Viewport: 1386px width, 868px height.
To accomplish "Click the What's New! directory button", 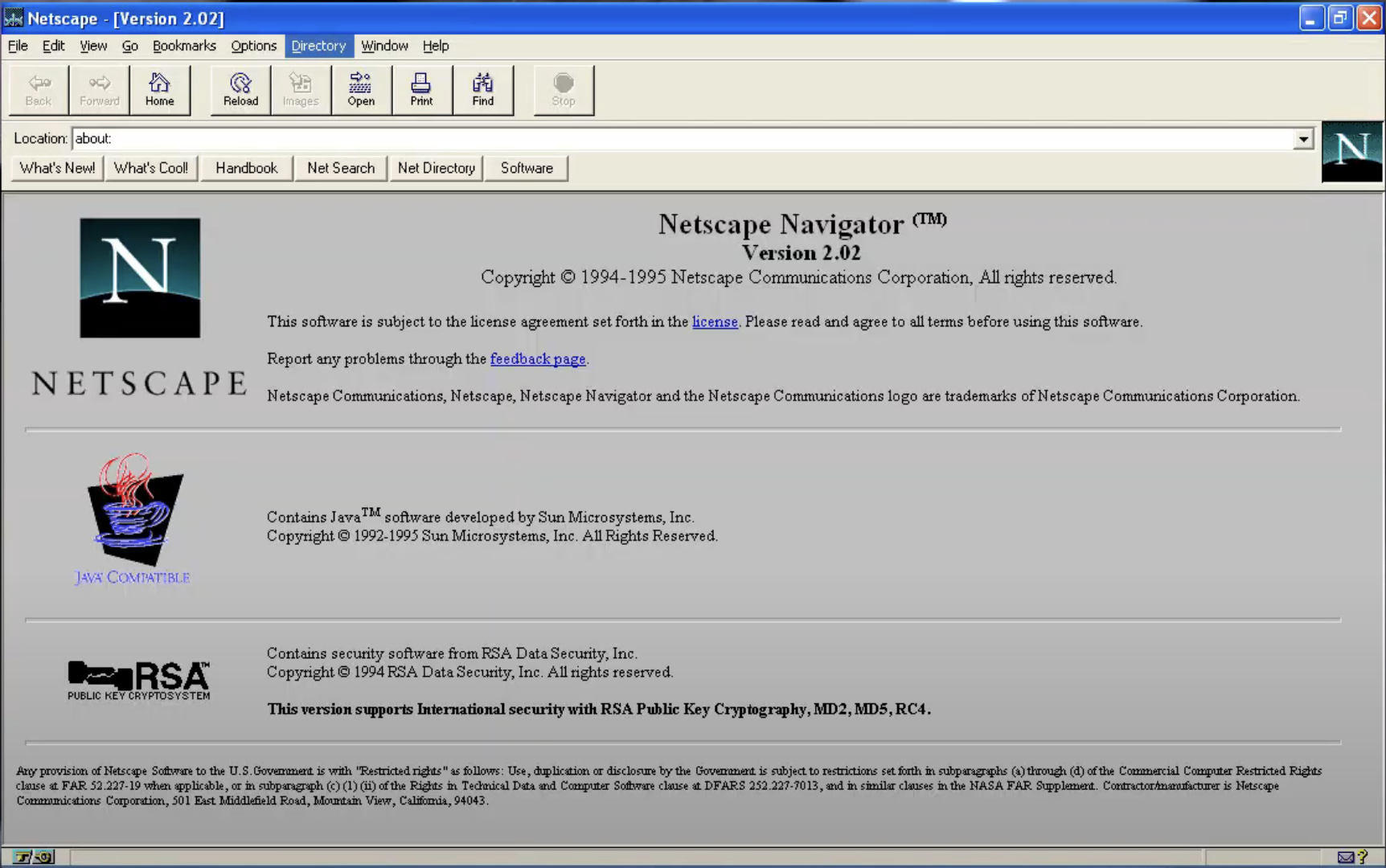I will [57, 168].
